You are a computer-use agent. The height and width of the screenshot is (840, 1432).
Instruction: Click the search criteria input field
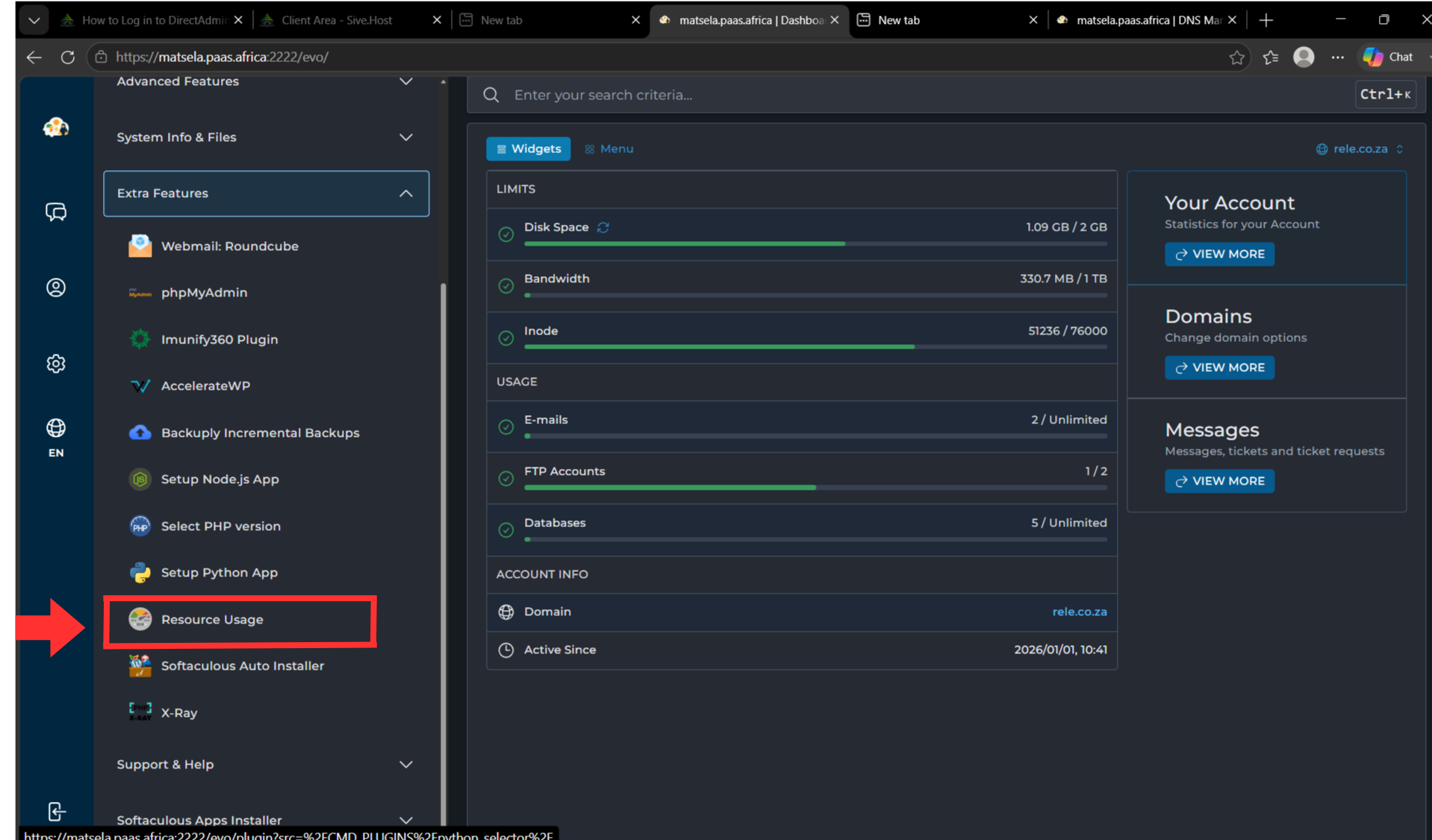click(926, 95)
